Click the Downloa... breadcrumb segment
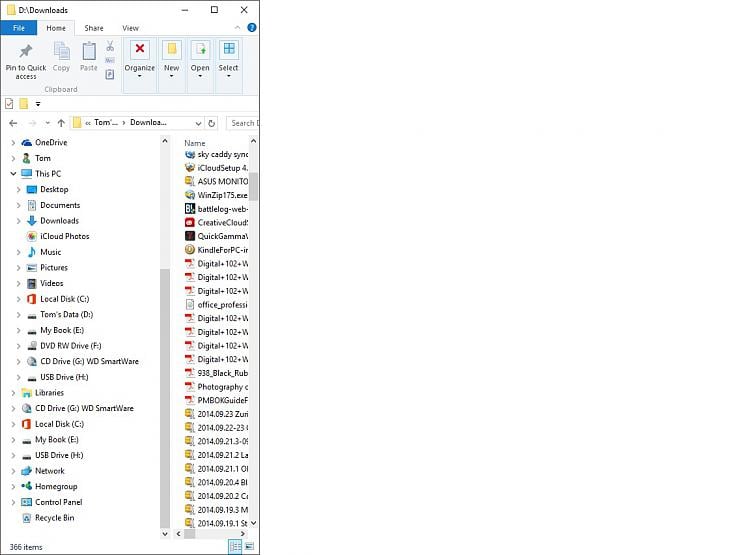 (148, 122)
